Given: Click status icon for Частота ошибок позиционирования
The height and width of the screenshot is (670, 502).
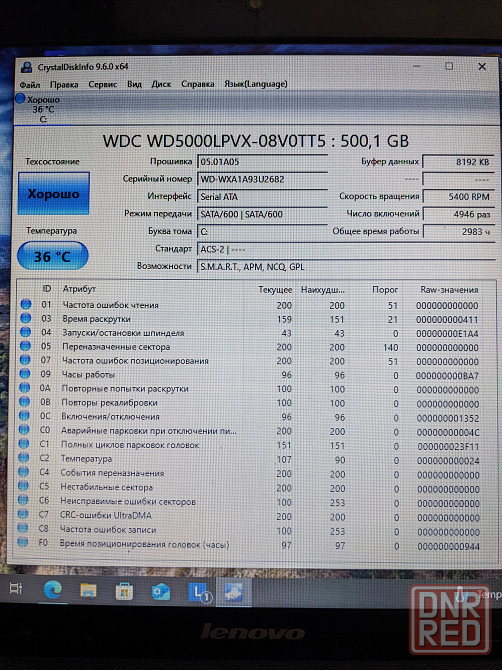Looking at the screenshot, I should pyautogui.click(x=25, y=360).
